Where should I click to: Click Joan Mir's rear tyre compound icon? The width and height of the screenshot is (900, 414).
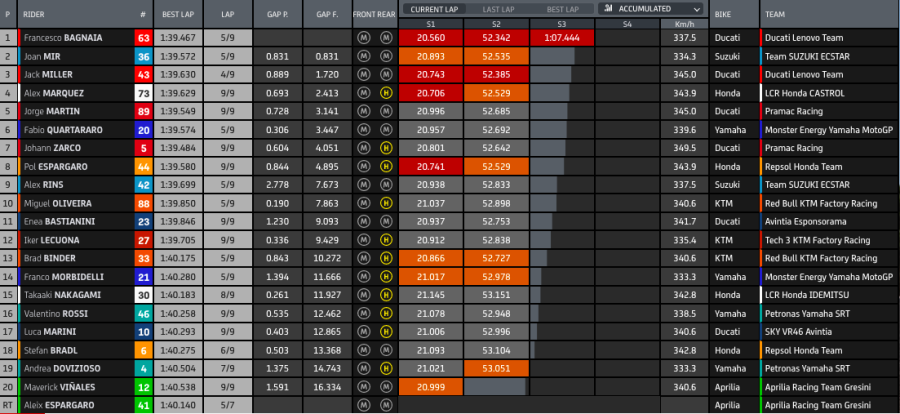pyautogui.click(x=384, y=57)
